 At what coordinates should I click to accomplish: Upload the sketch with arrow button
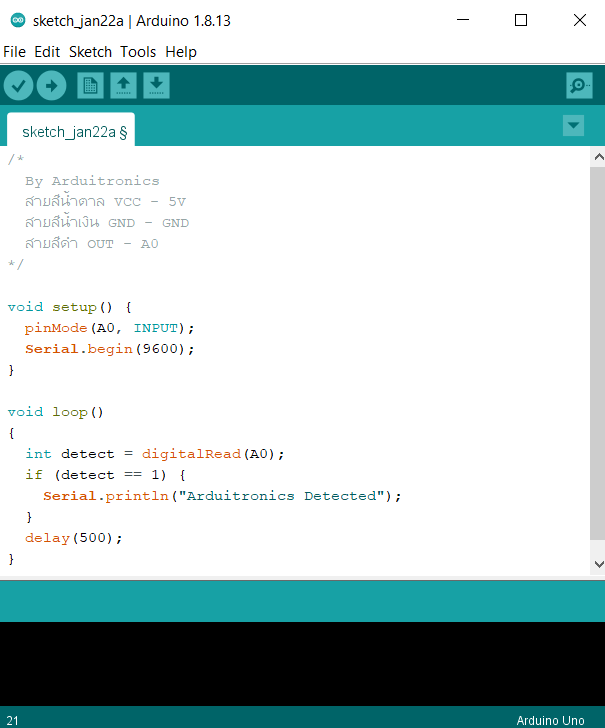[x=52, y=85]
